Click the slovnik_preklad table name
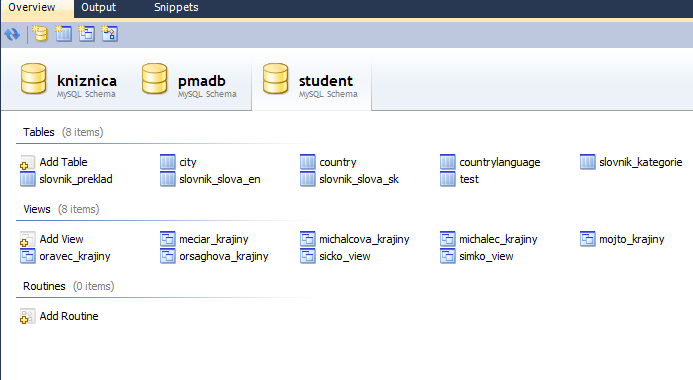Image resolution: width=693 pixels, height=380 pixels. coord(76,179)
